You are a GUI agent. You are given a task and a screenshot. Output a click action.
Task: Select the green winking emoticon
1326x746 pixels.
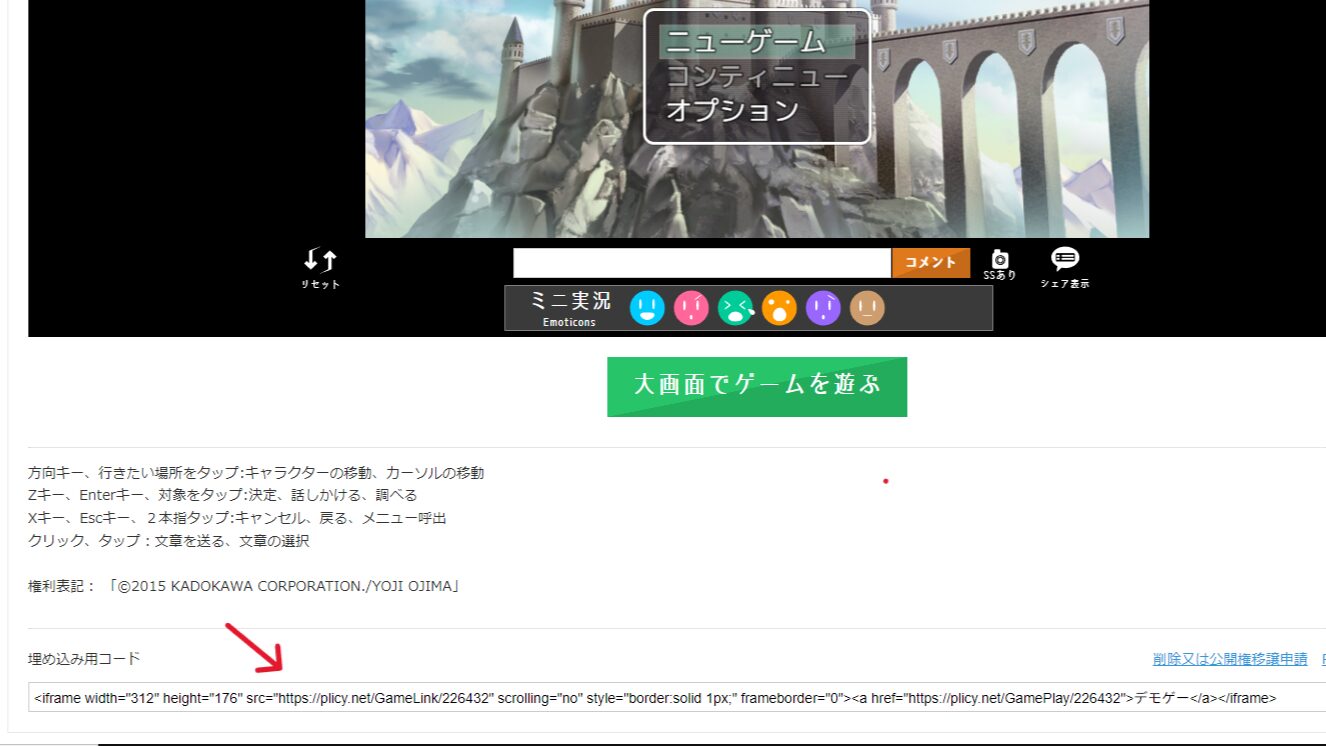pos(733,309)
